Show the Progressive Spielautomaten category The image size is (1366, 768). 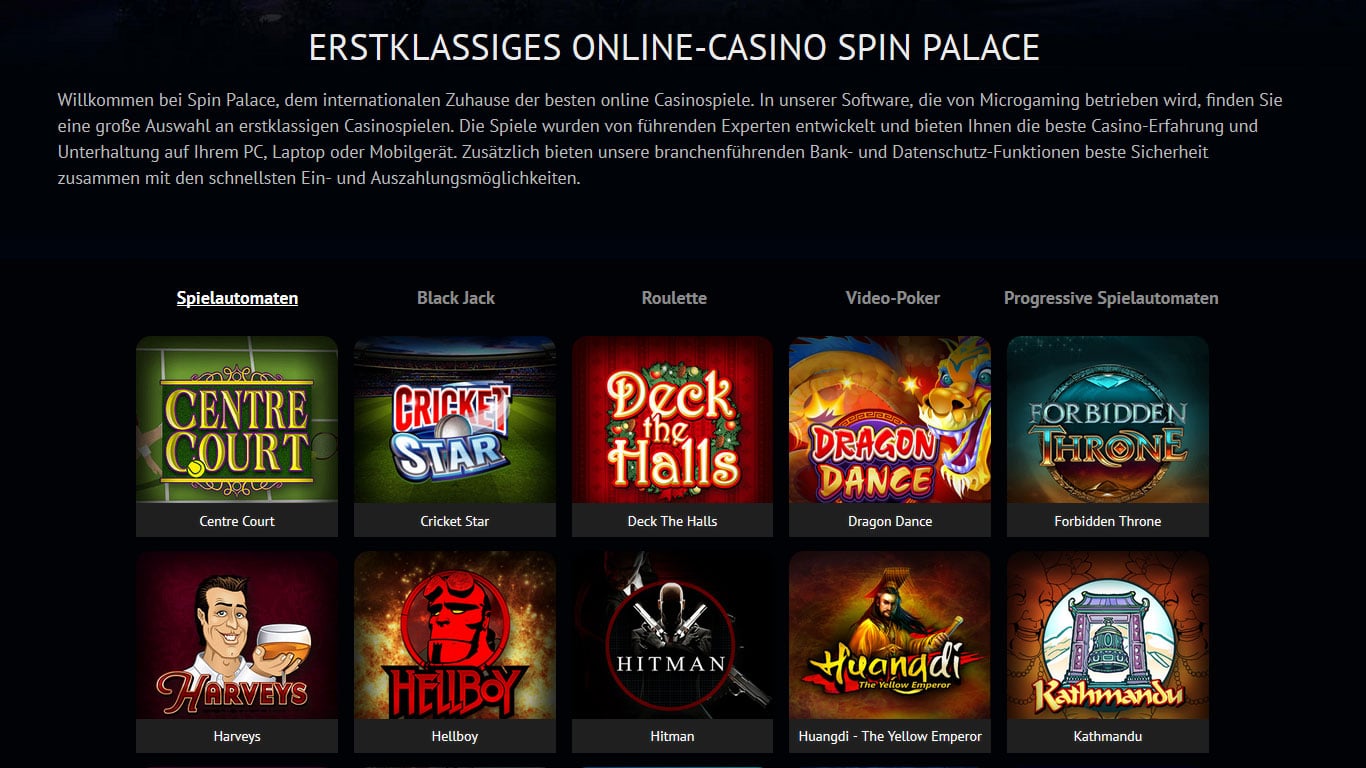click(x=1111, y=298)
